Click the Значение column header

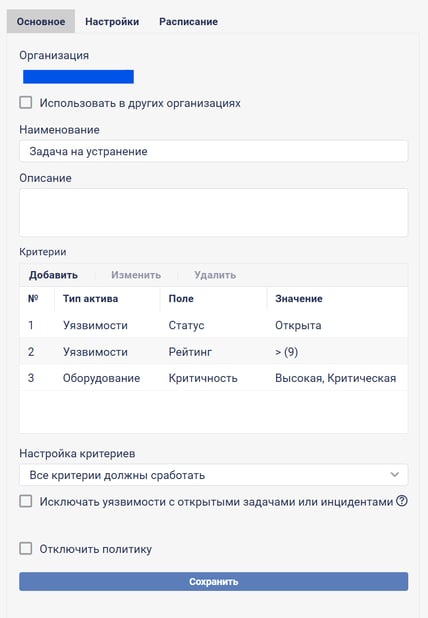point(299,298)
